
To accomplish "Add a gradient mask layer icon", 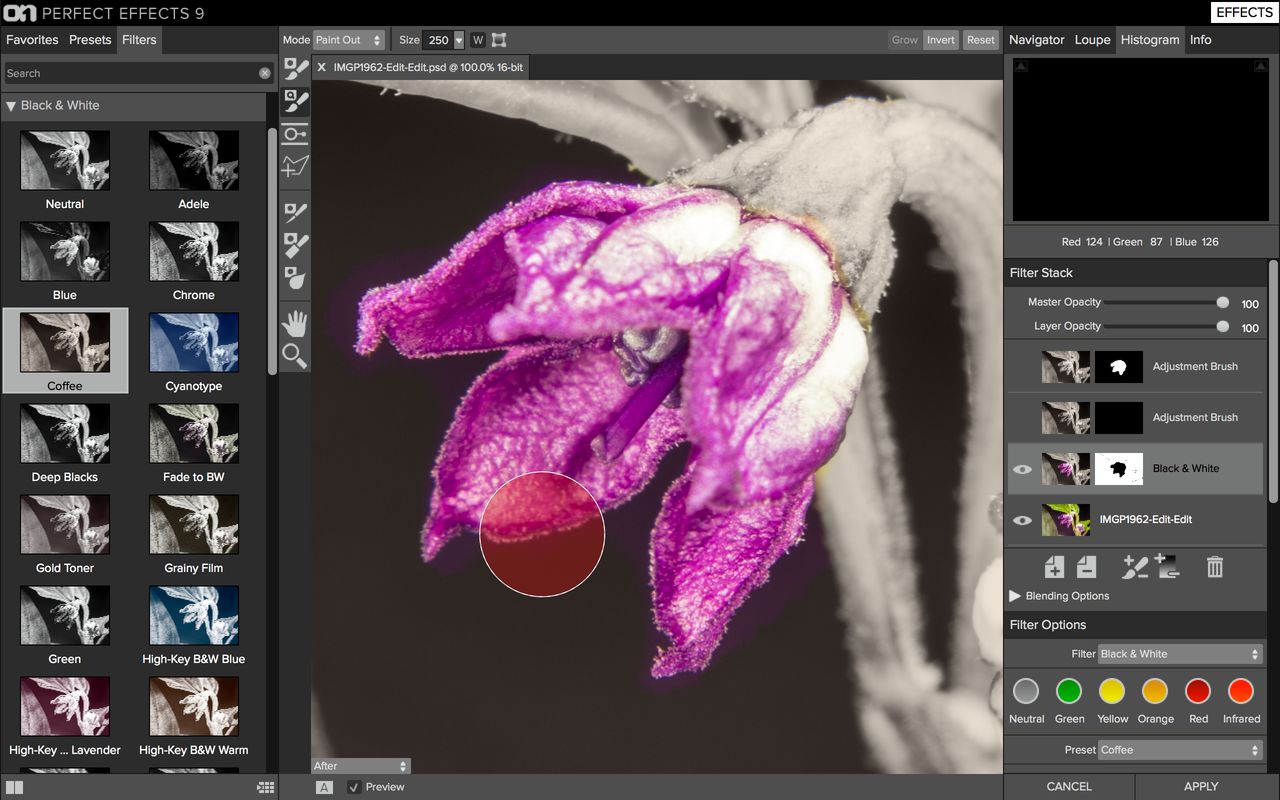I will point(1167,567).
